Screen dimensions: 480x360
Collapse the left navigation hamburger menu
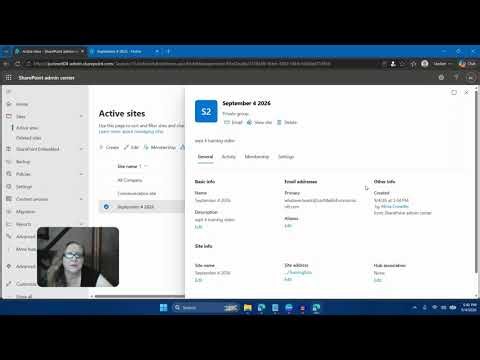point(9,92)
